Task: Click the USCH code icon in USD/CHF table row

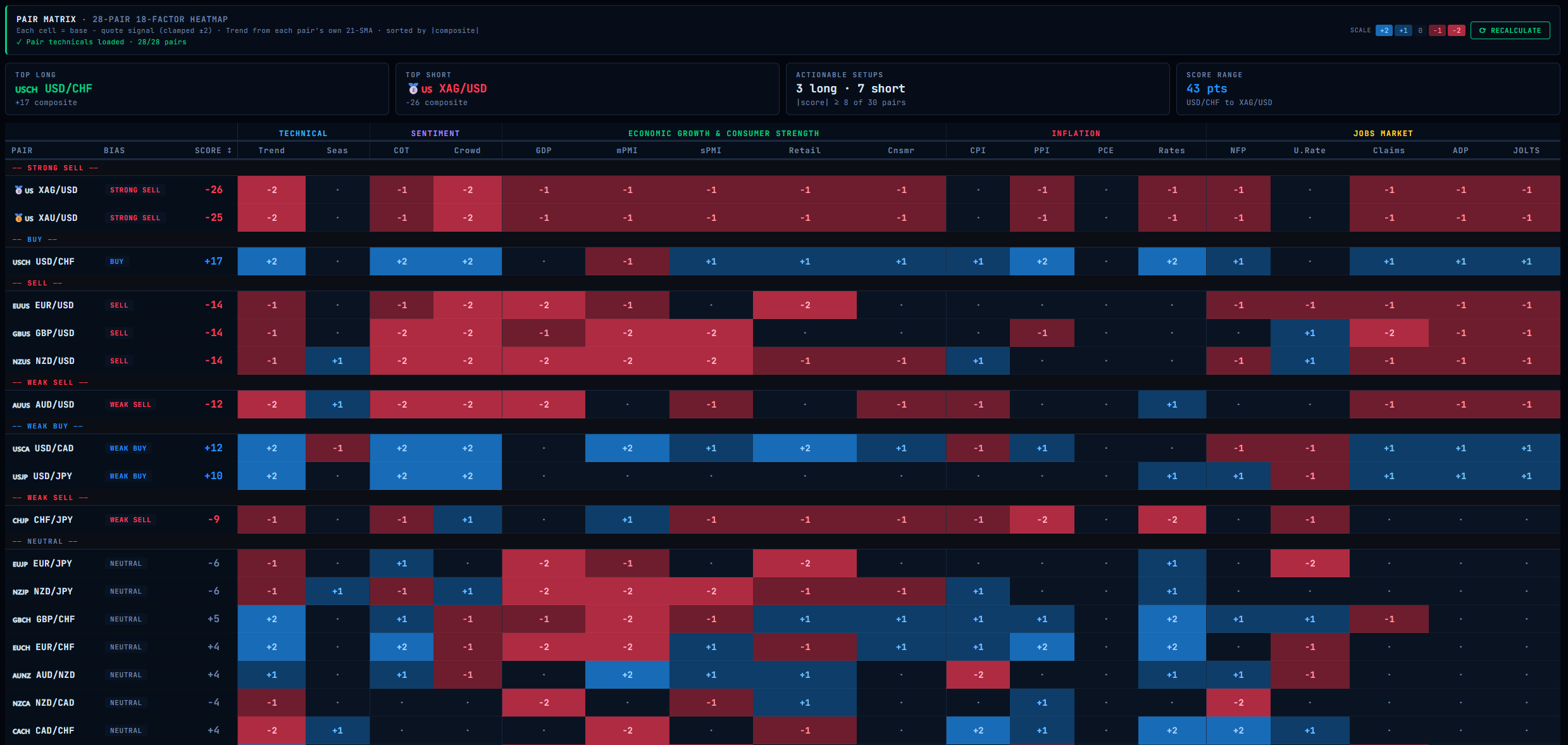Action: (x=22, y=262)
